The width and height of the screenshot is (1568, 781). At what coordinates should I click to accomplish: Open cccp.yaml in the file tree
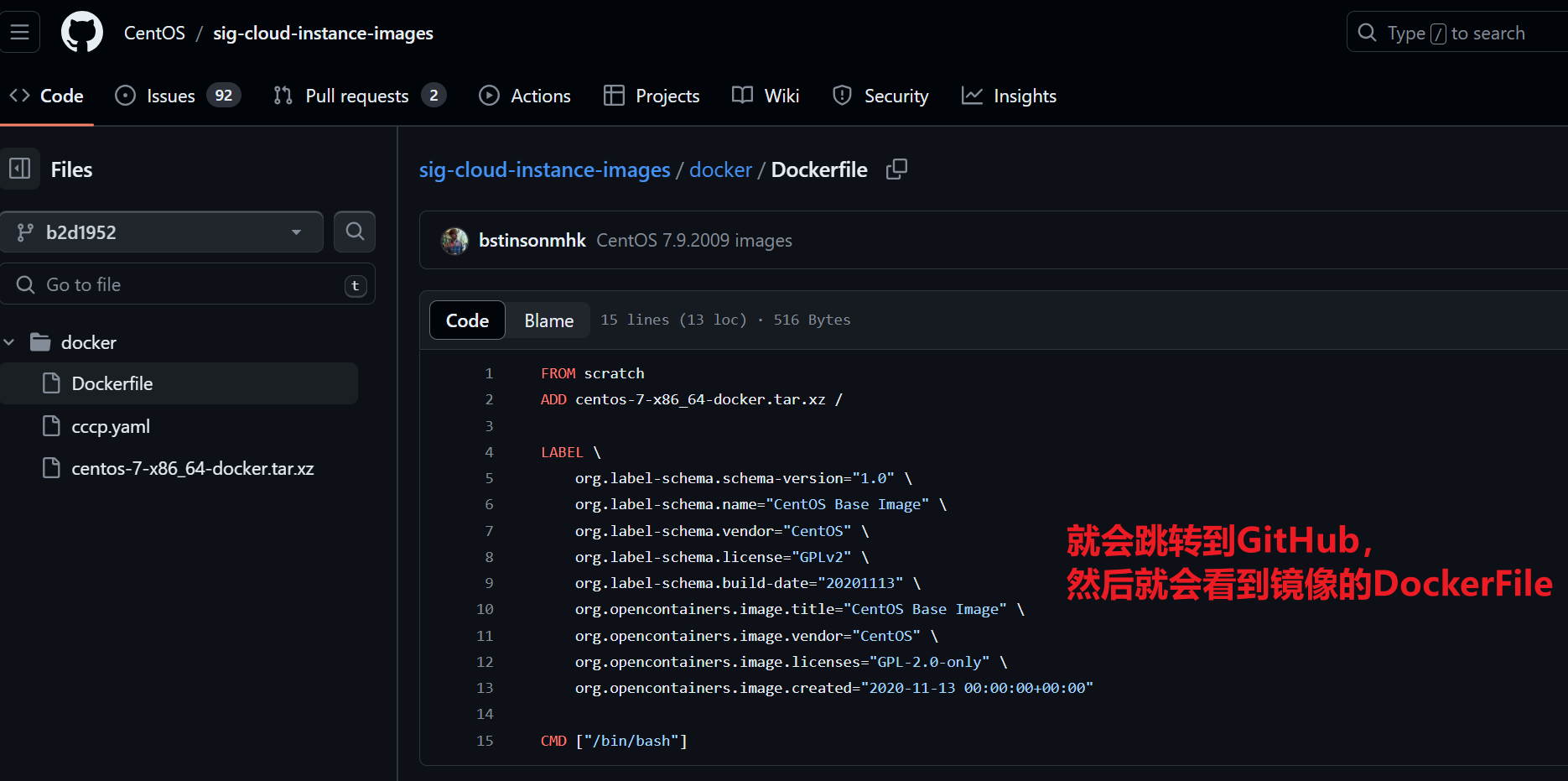(x=111, y=426)
